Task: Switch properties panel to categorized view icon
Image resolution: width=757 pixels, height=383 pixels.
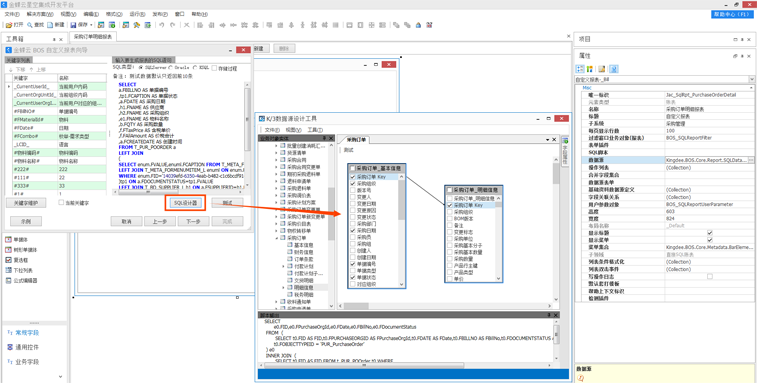Action: [x=580, y=69]
